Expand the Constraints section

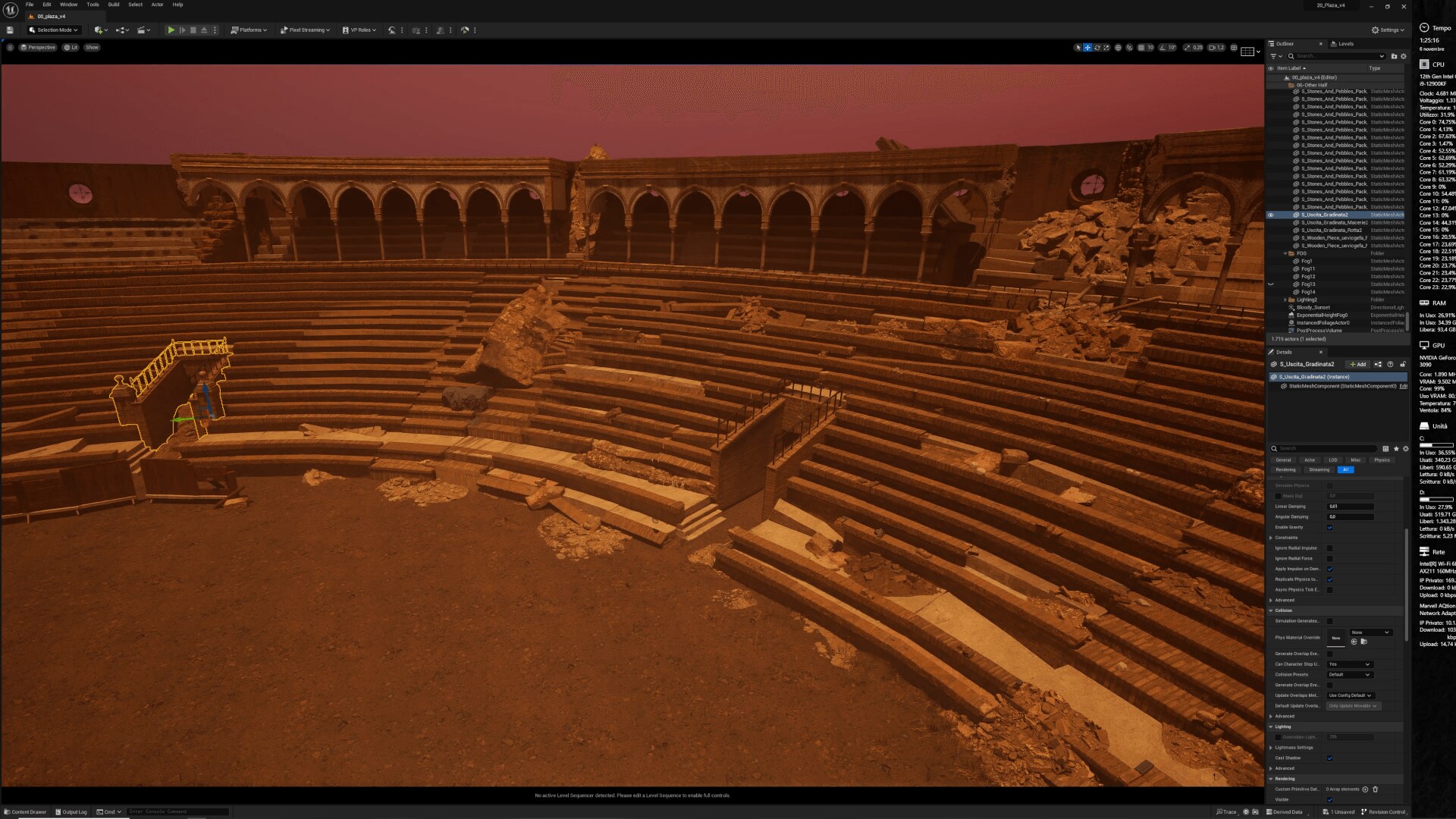(1271, 538)
